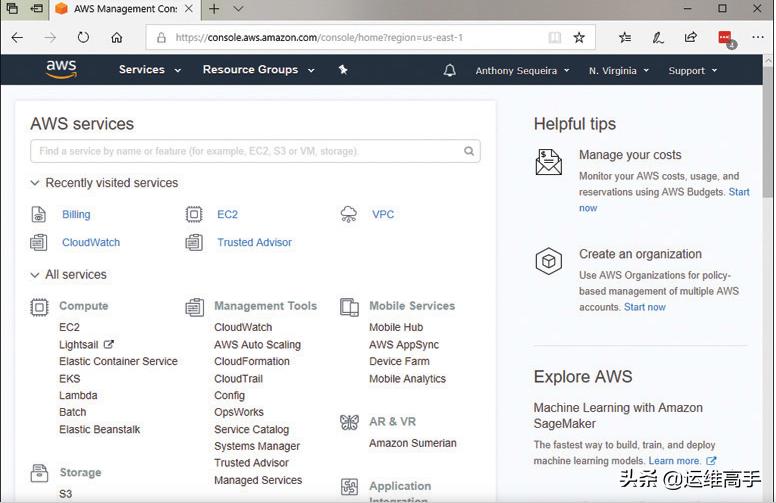Click the Compute category icon
Screen dimensions: 776x503
[39, 307]
